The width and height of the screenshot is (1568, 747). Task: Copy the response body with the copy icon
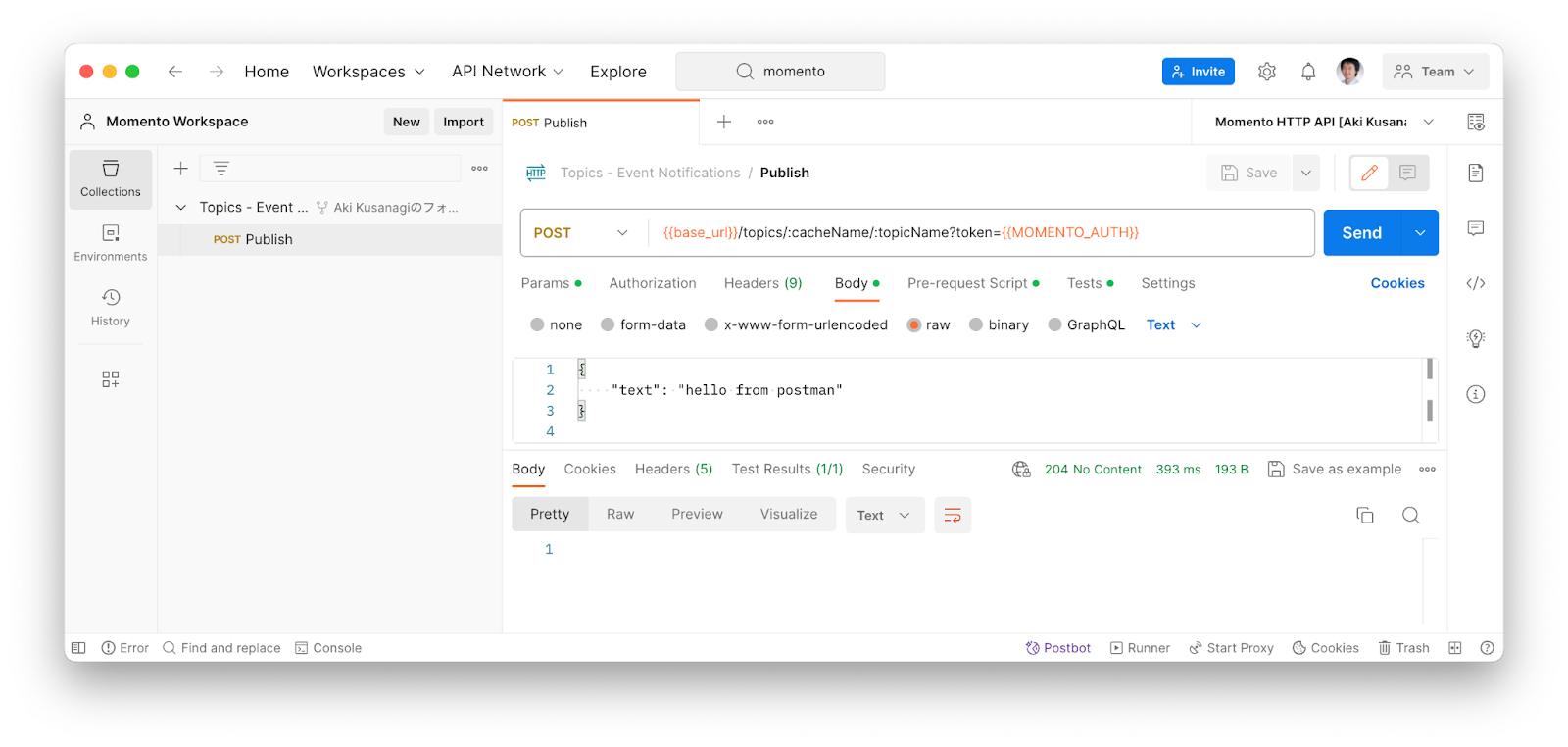point(1365,516)
